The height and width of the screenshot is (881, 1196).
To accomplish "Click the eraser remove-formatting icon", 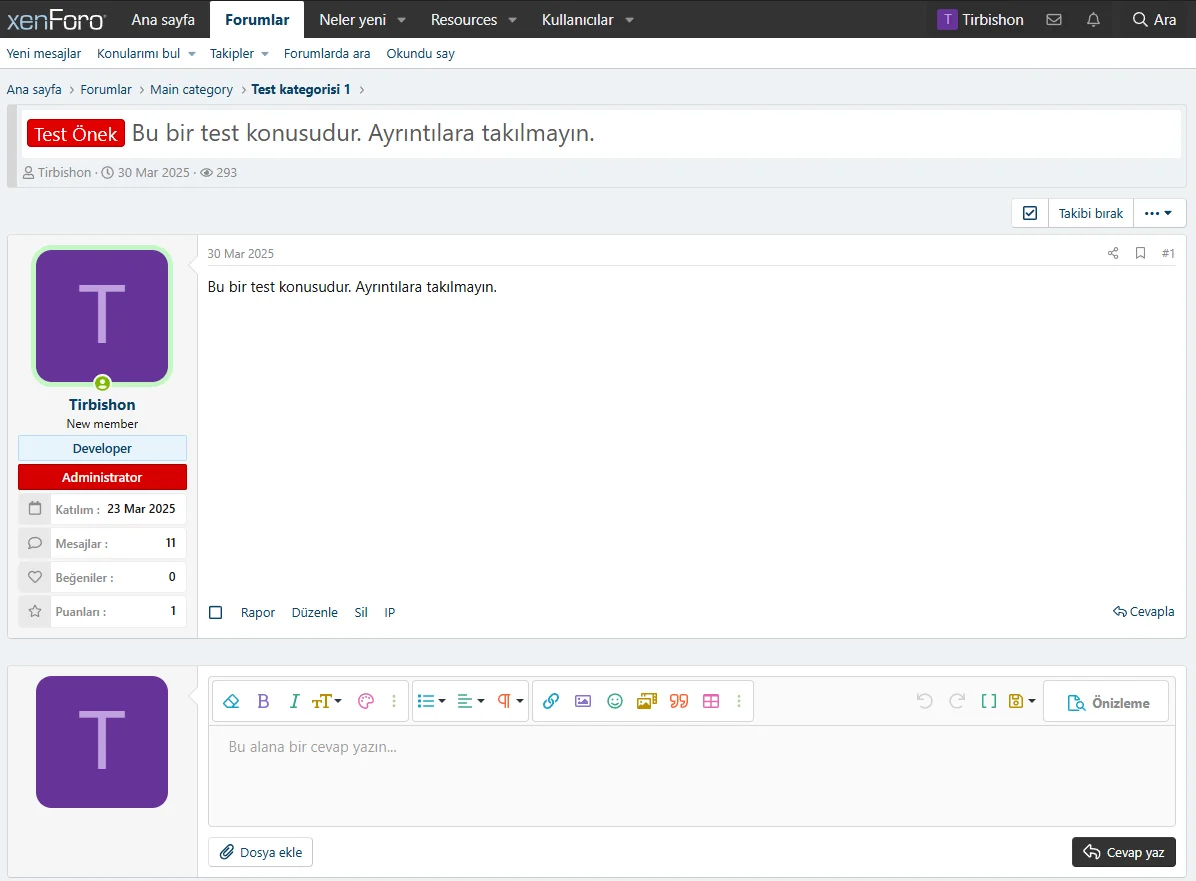I will click(231, 701).
